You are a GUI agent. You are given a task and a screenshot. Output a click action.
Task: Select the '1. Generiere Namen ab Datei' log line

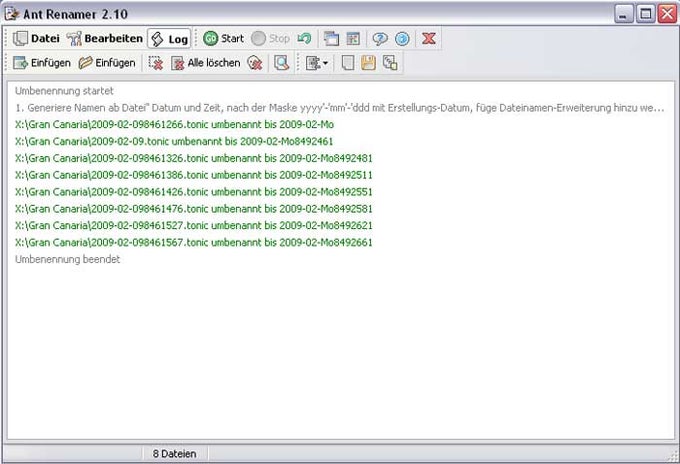(x=339, y=108)
